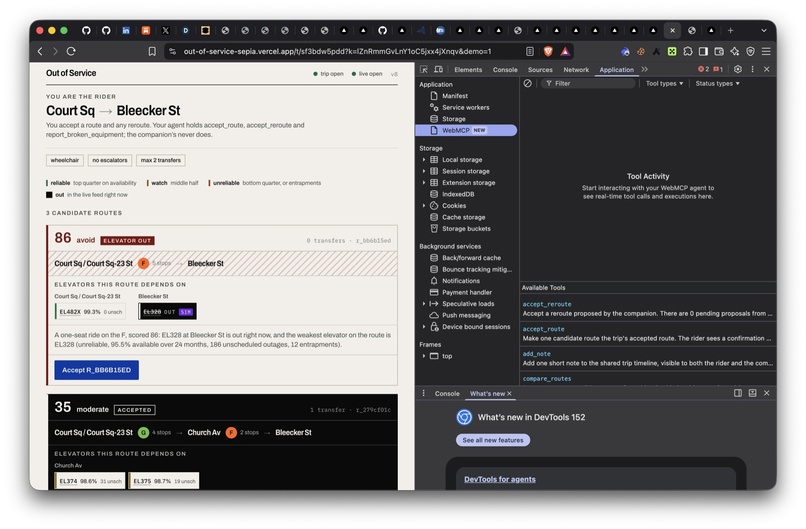Viewport: 806px width, 529px height.
Task: Click the clear tool activity icon
Action: click(527, 83)
